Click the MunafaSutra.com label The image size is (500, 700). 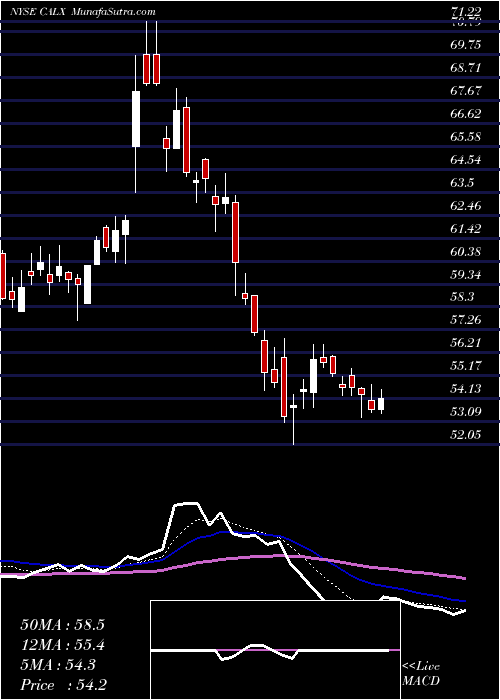coord(113,12)
